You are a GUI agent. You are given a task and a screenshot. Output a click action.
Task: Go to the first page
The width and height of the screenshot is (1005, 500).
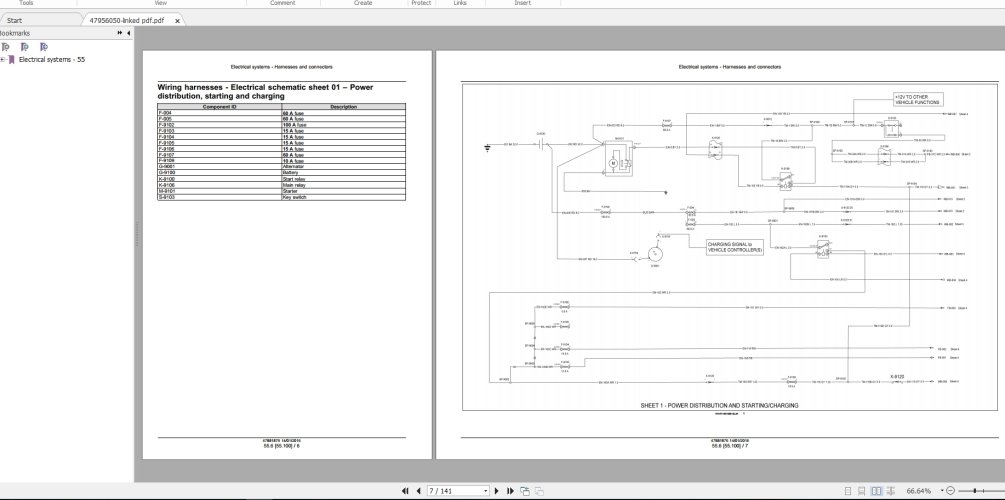click(405, 491)
